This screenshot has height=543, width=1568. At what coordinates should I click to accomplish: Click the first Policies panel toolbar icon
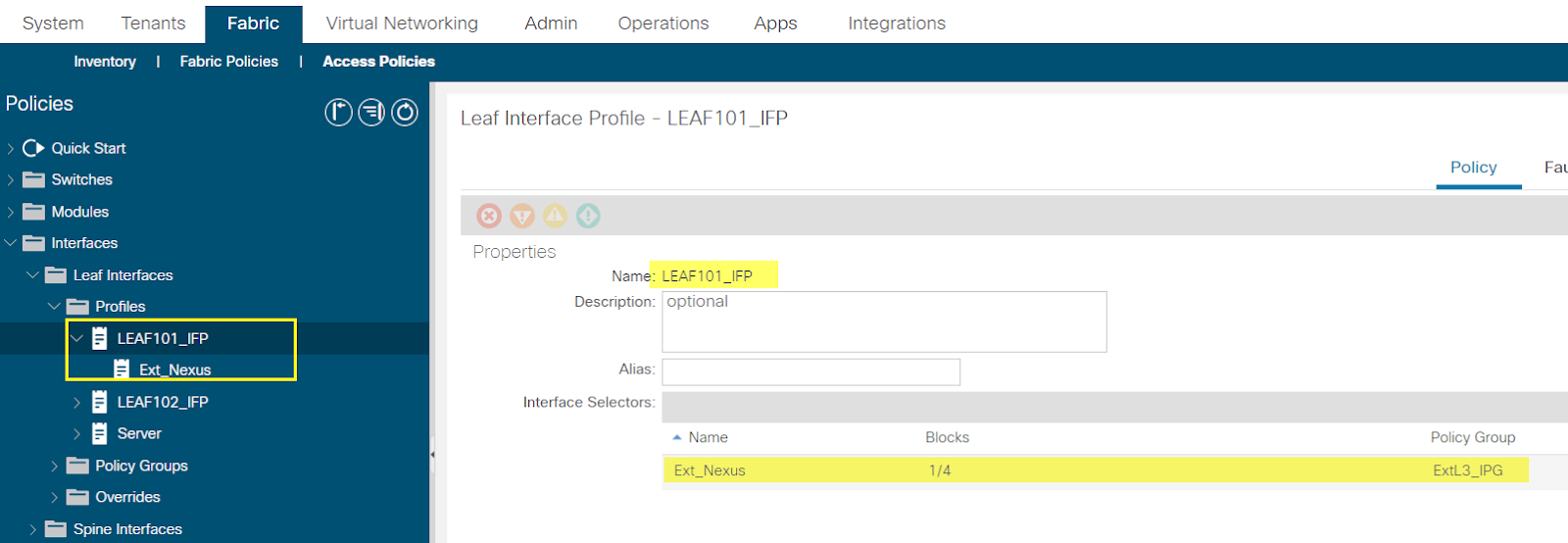tap(338, 113)
